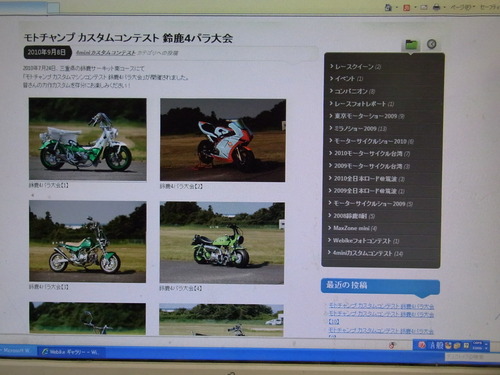Open the セーフティ toolbar menu
500x375 pixels.
point(489,7)
